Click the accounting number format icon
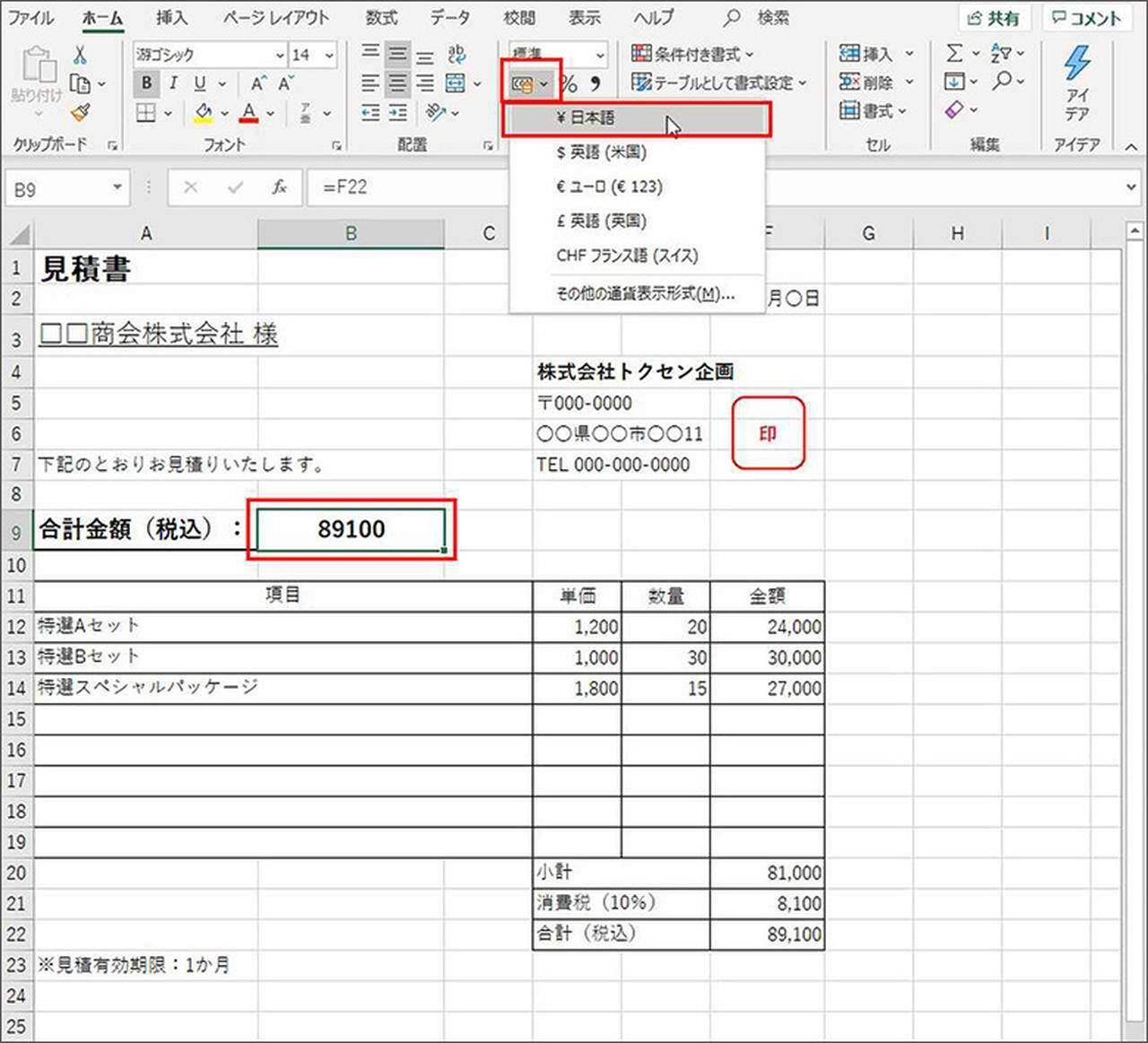 tap(522, 84)
